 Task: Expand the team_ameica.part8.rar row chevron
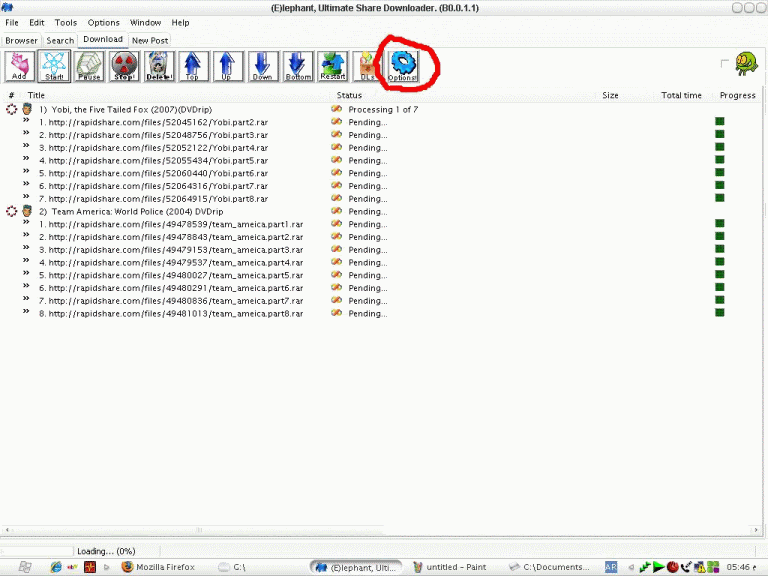click(27, 313)
